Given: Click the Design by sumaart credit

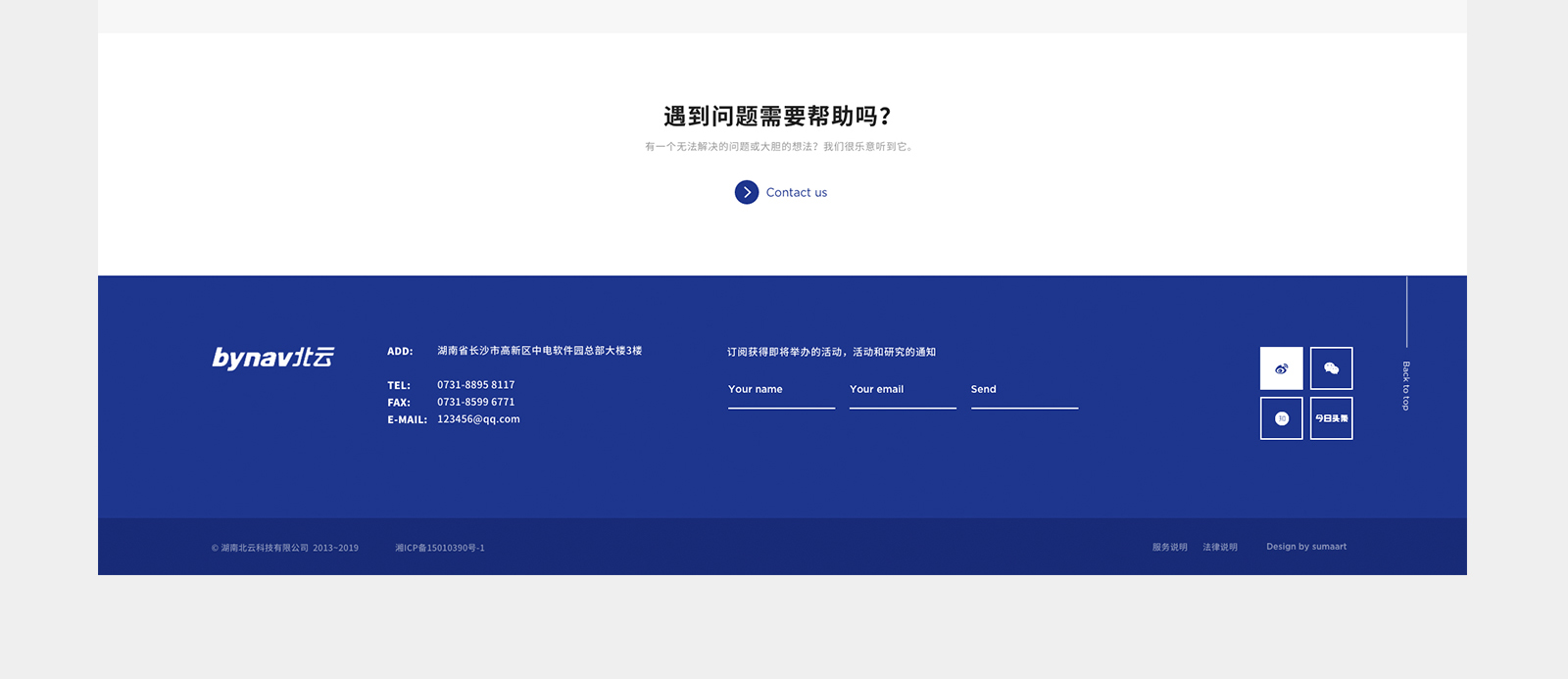Looking at the screenshot, I should 1305,547.
